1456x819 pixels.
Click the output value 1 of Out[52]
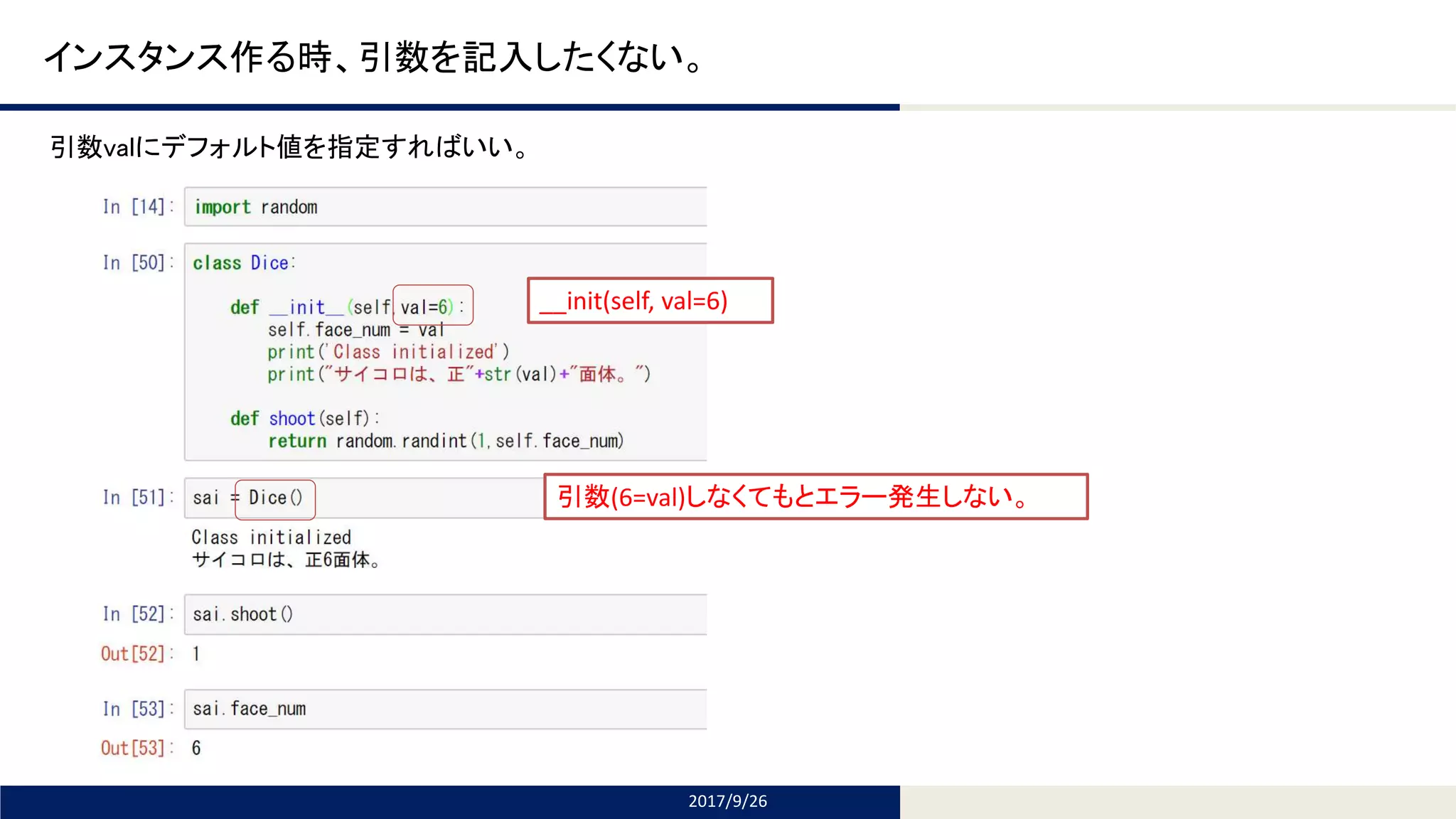point(196,654)
